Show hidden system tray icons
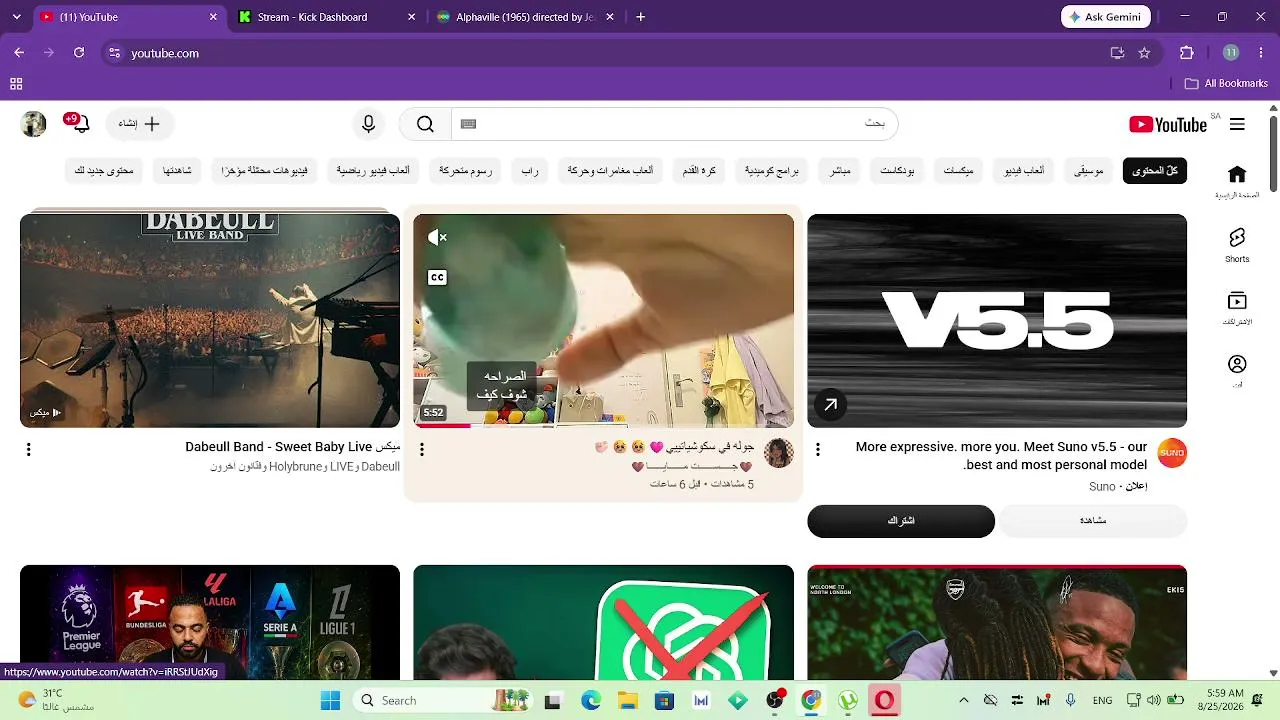 coord(963,701)
